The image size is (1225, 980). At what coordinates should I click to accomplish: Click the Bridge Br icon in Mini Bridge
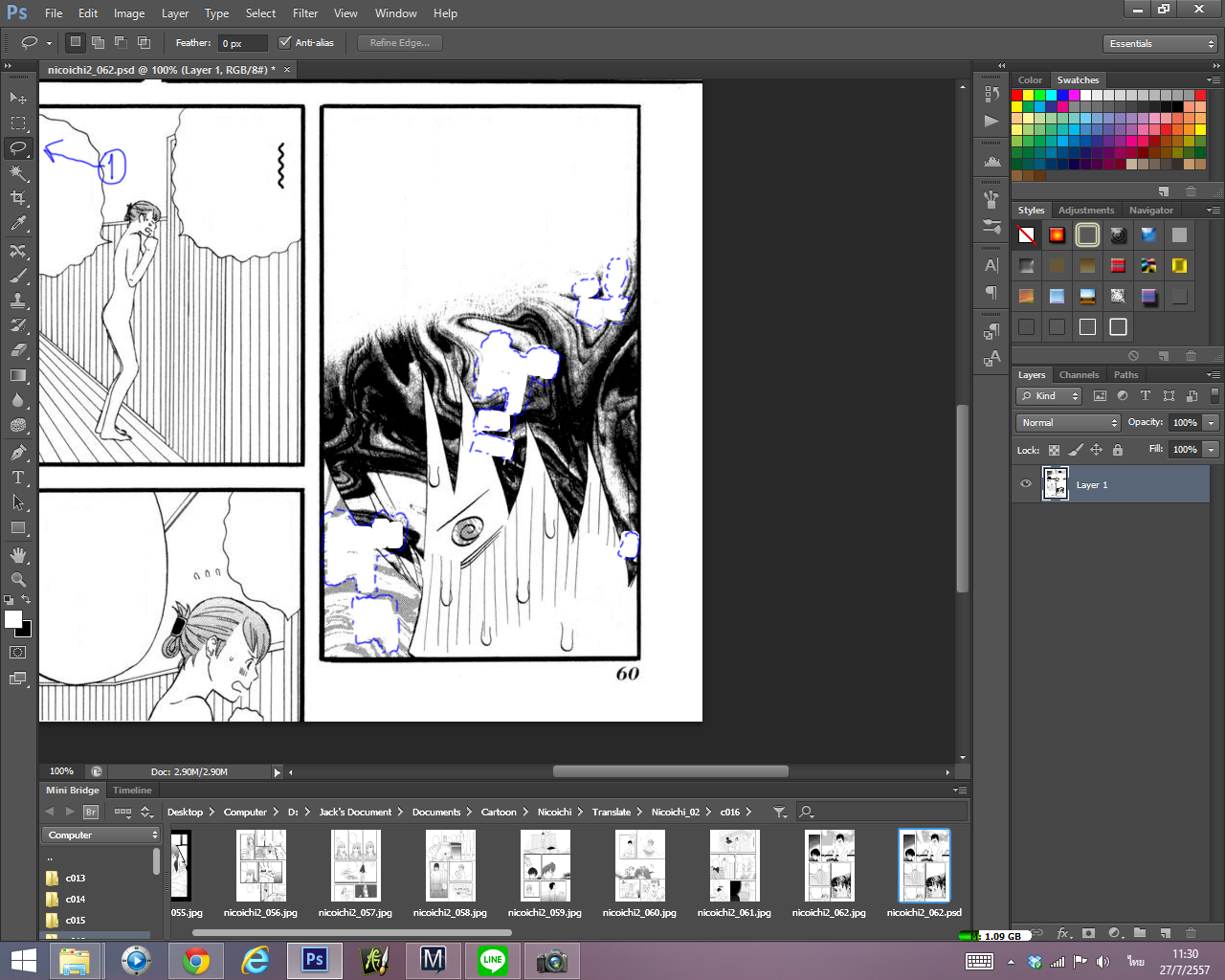click(91, 812)
